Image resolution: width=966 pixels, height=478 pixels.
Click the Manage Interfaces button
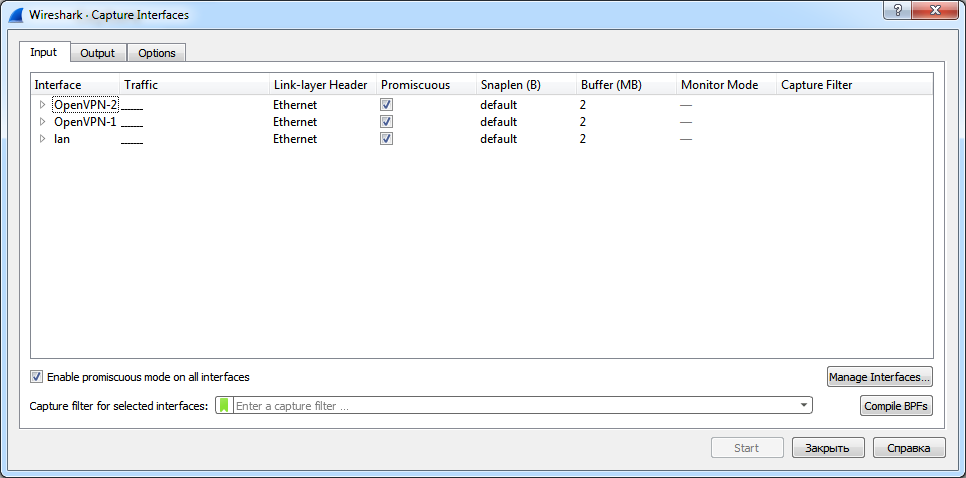point(880,376)
